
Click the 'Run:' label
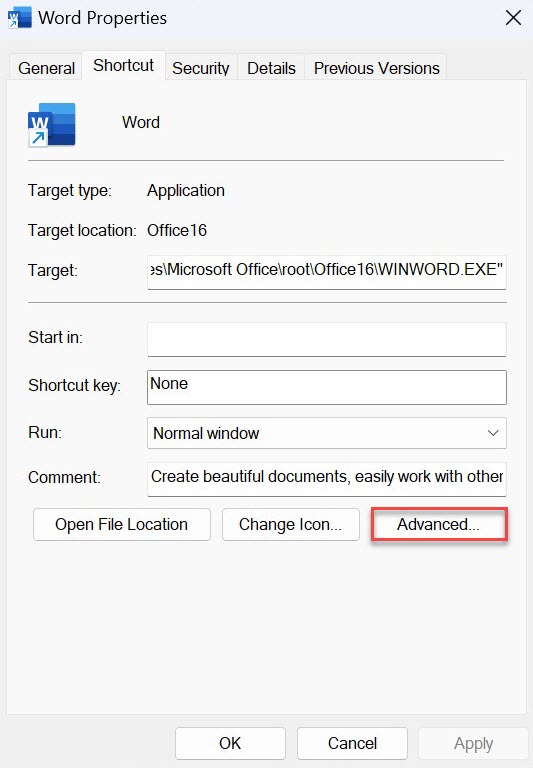tap(45, 432)
